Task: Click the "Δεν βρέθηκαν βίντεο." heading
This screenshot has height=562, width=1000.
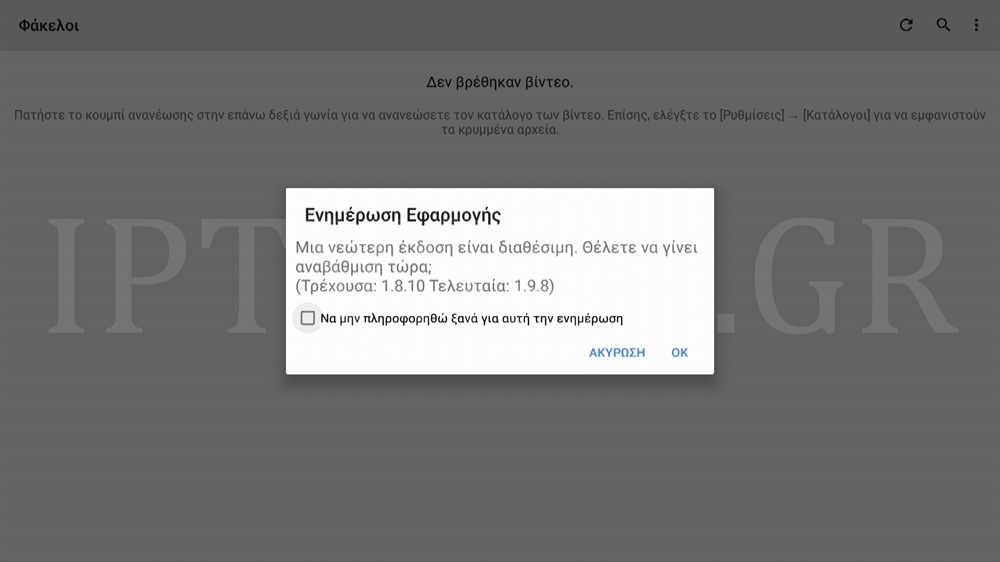Action: 499,82
